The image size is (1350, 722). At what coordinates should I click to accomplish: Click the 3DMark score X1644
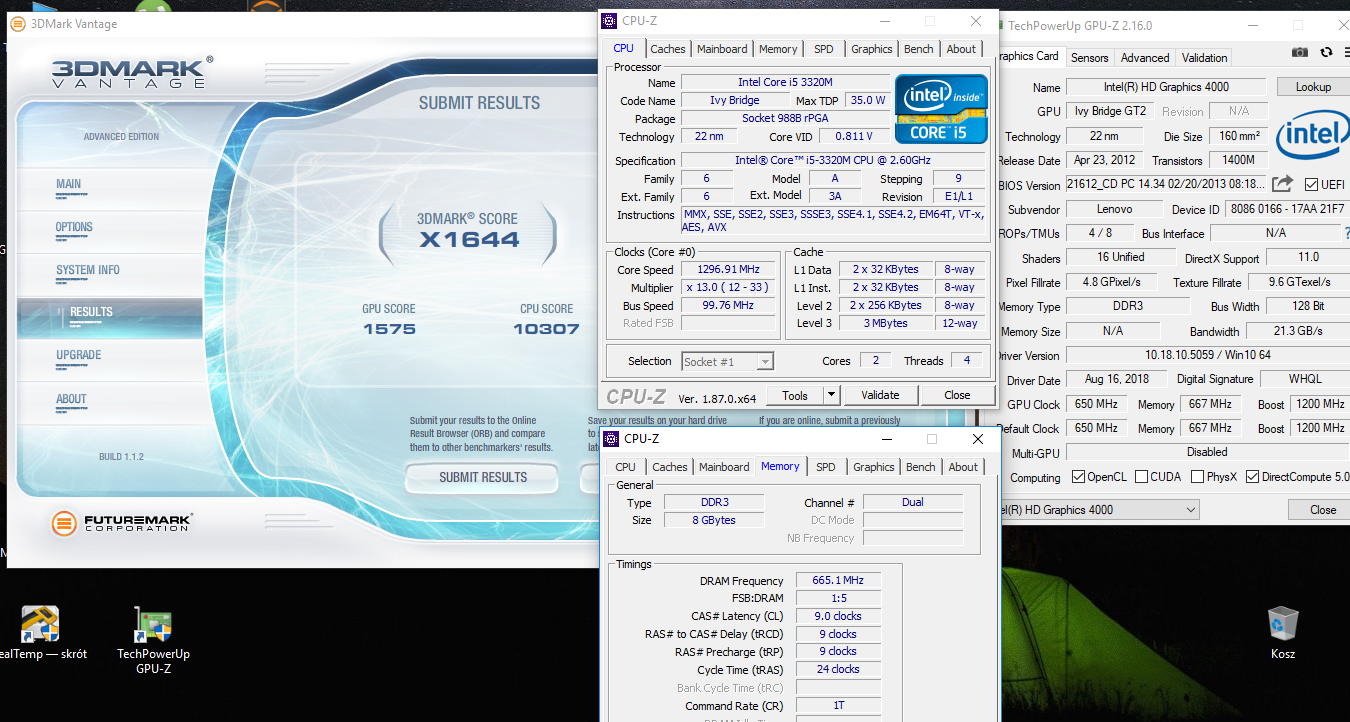[469, 240]
